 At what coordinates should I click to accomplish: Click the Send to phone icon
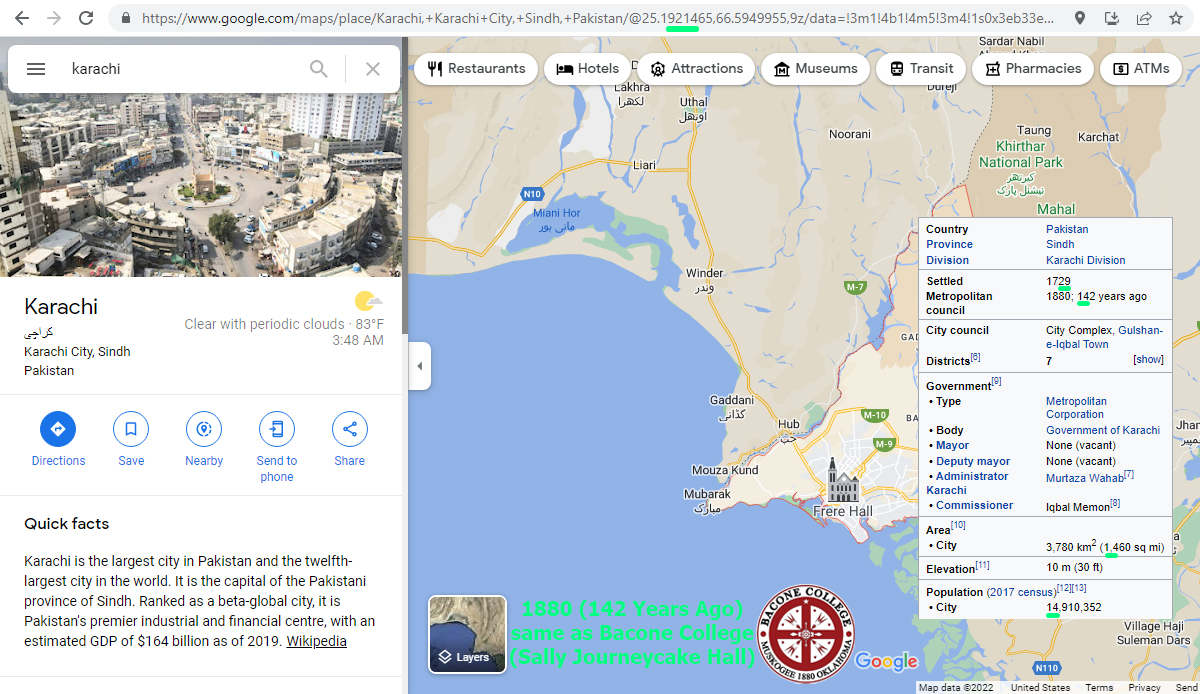[x=277, y=429]
